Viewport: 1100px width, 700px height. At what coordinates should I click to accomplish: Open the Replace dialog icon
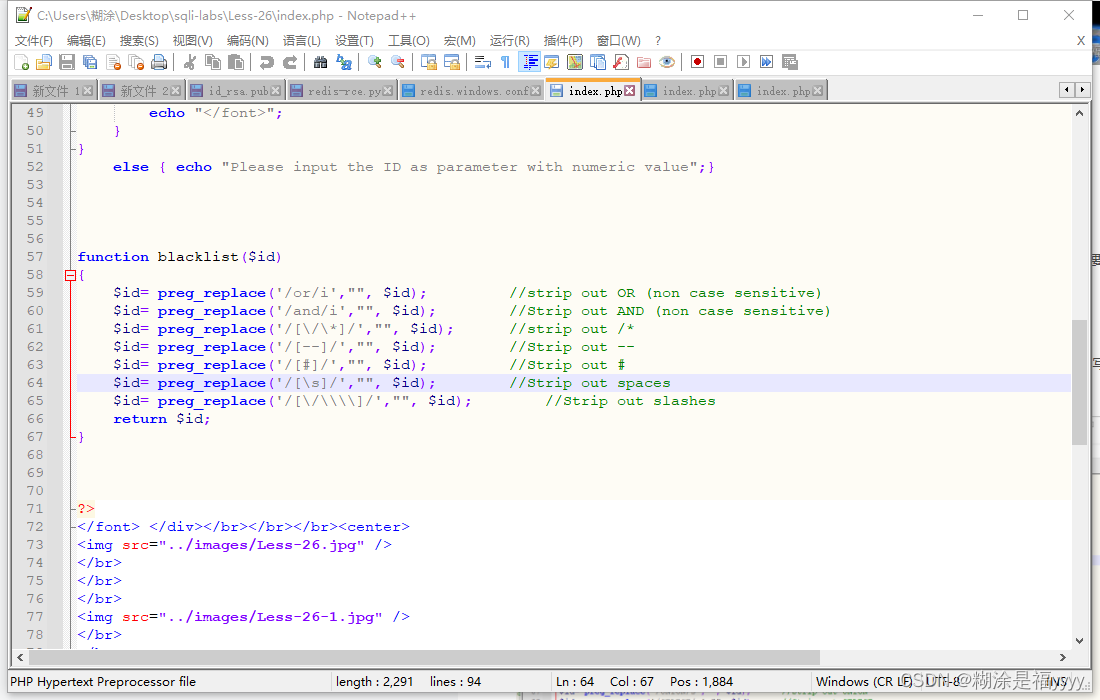(344, 62)
